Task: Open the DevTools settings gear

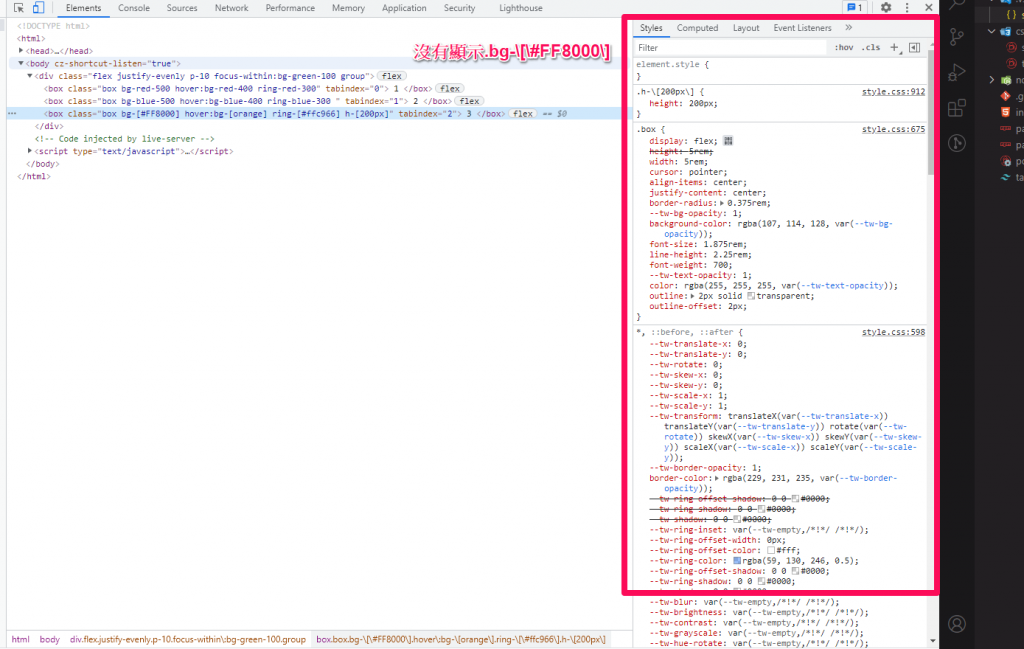Action: point(886,7)
